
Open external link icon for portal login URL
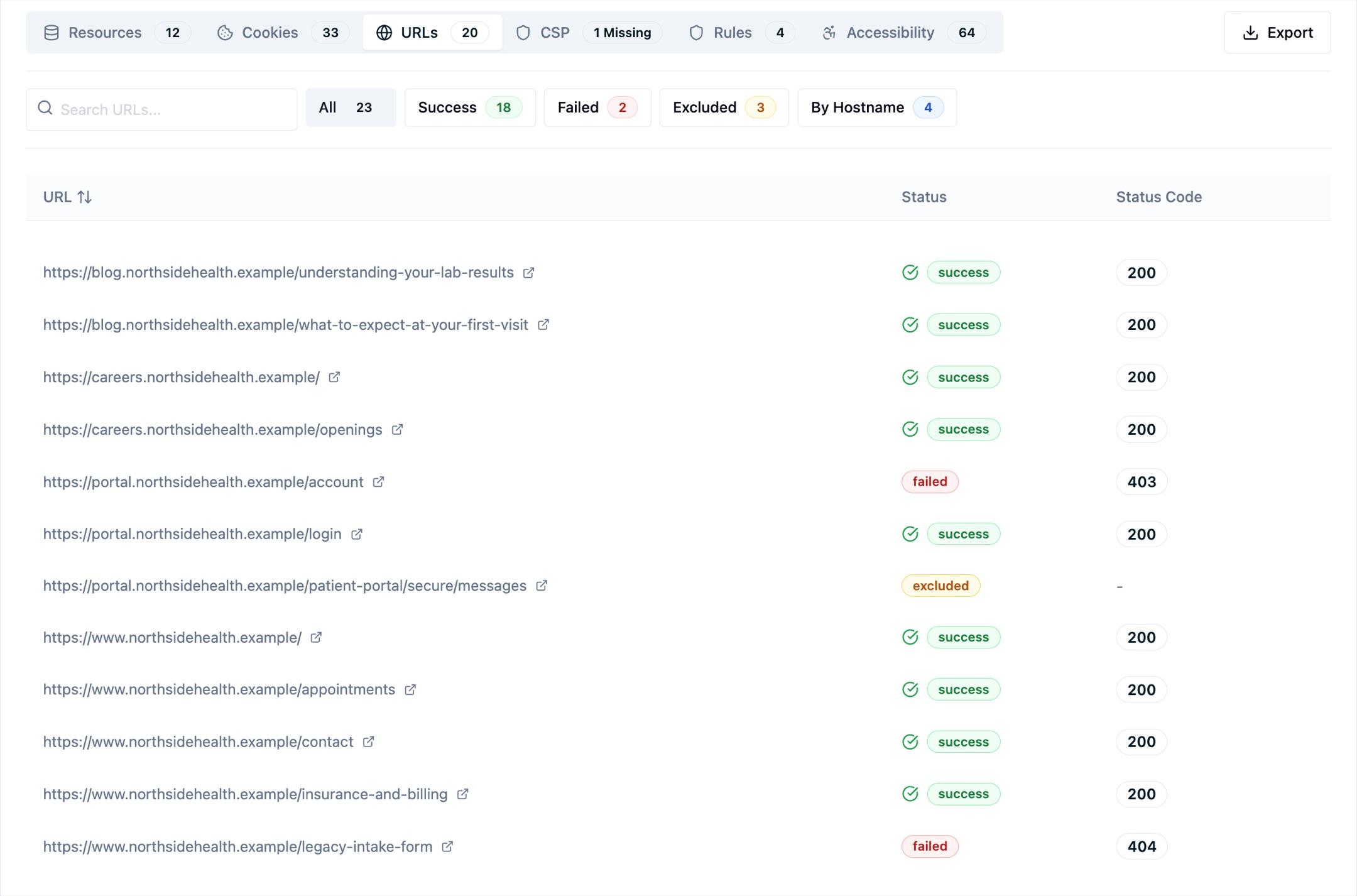356,534
